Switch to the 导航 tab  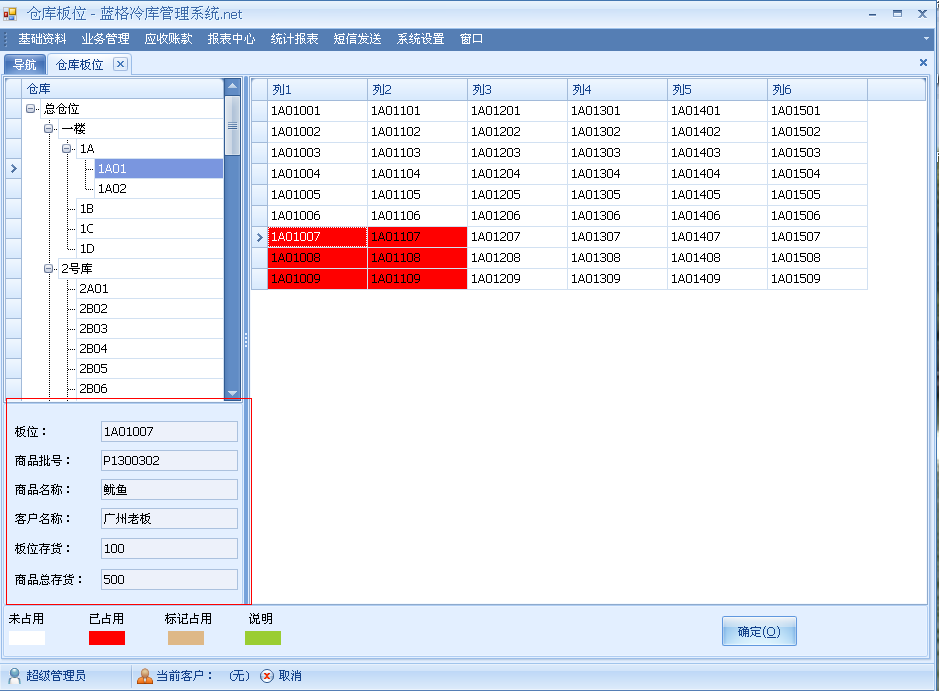[x=24, y=65]
